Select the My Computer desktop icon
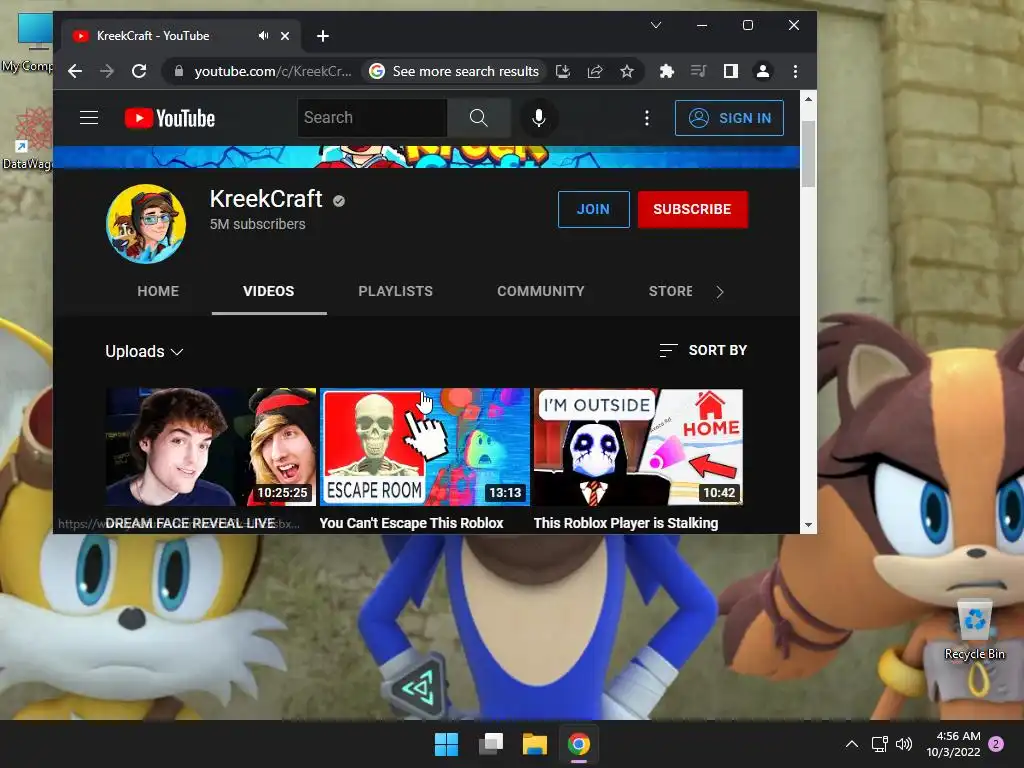Screen dimensions: 1024x768 (x=27, y=43)
